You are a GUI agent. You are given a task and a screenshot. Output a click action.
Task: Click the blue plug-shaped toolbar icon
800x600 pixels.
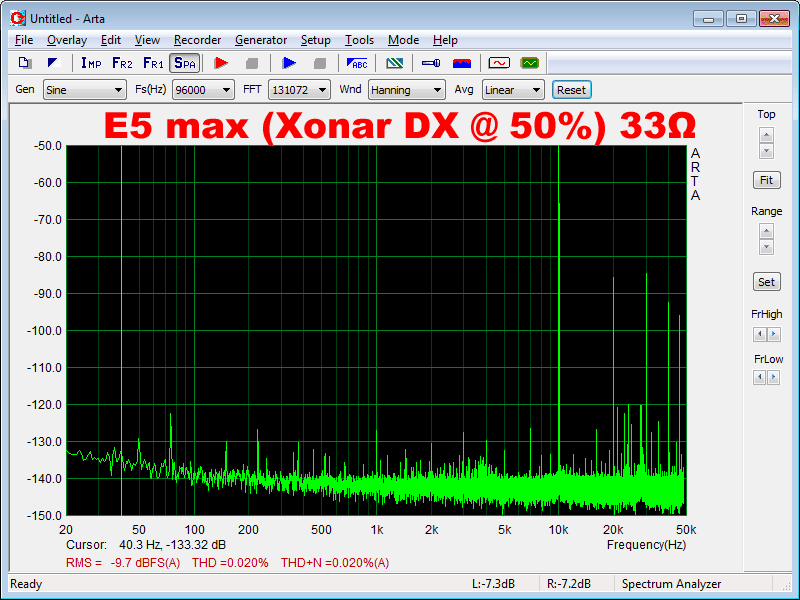(x=431, y=63)
